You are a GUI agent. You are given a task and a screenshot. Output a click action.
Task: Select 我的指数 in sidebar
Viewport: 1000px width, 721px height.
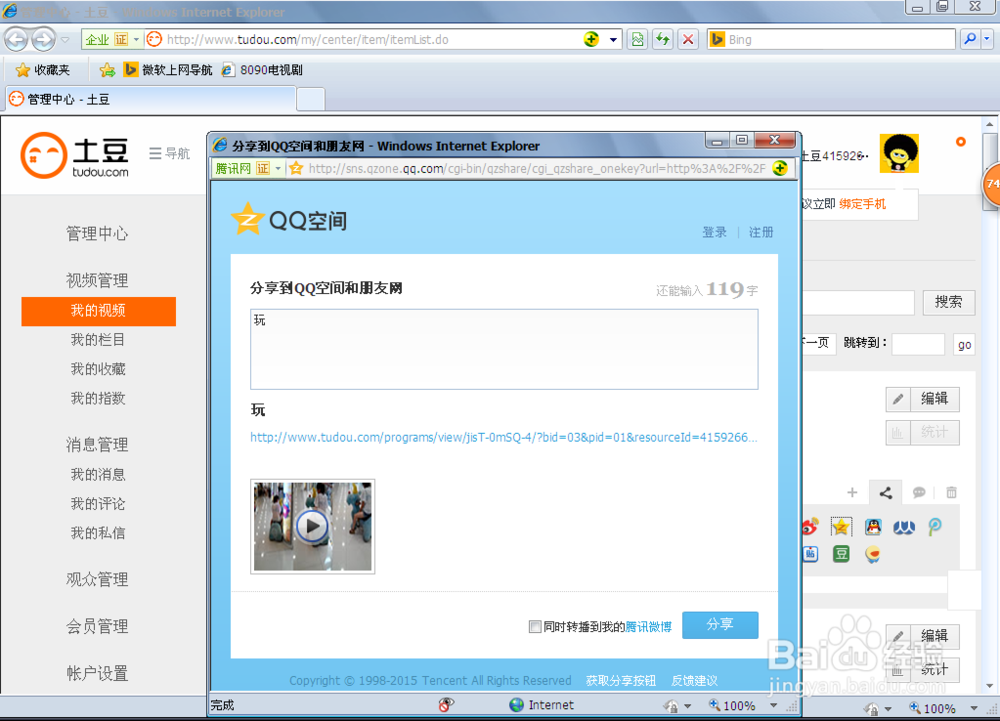click(98, 398)
